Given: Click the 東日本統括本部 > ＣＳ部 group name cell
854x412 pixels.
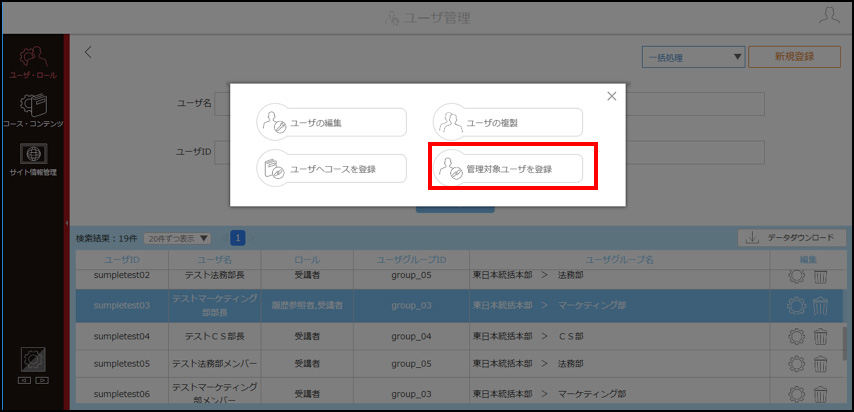Looking at the screenshot, I should tap(619, 337).
